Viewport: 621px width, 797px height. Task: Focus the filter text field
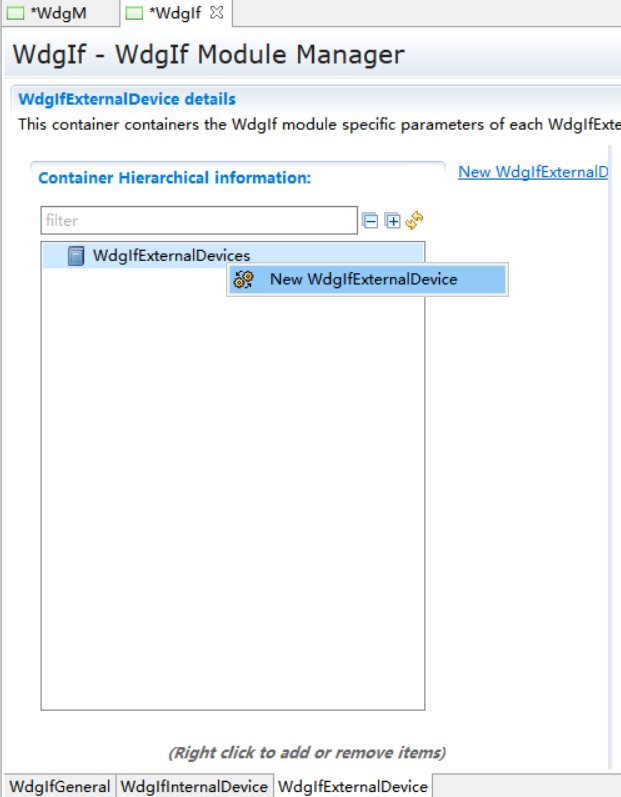(198, 221)
